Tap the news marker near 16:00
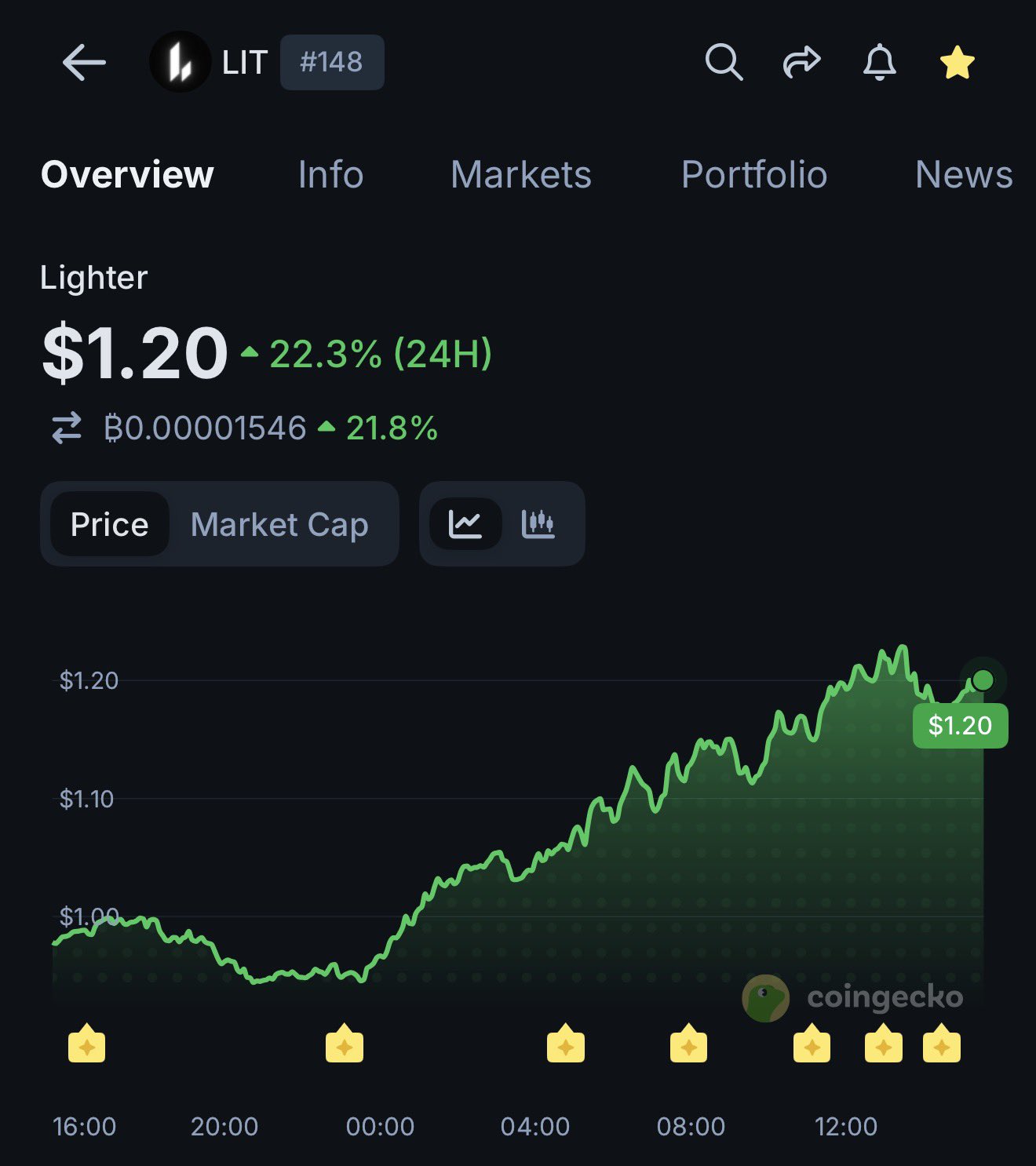The image size is (1036, 1166). point(86,1044)
